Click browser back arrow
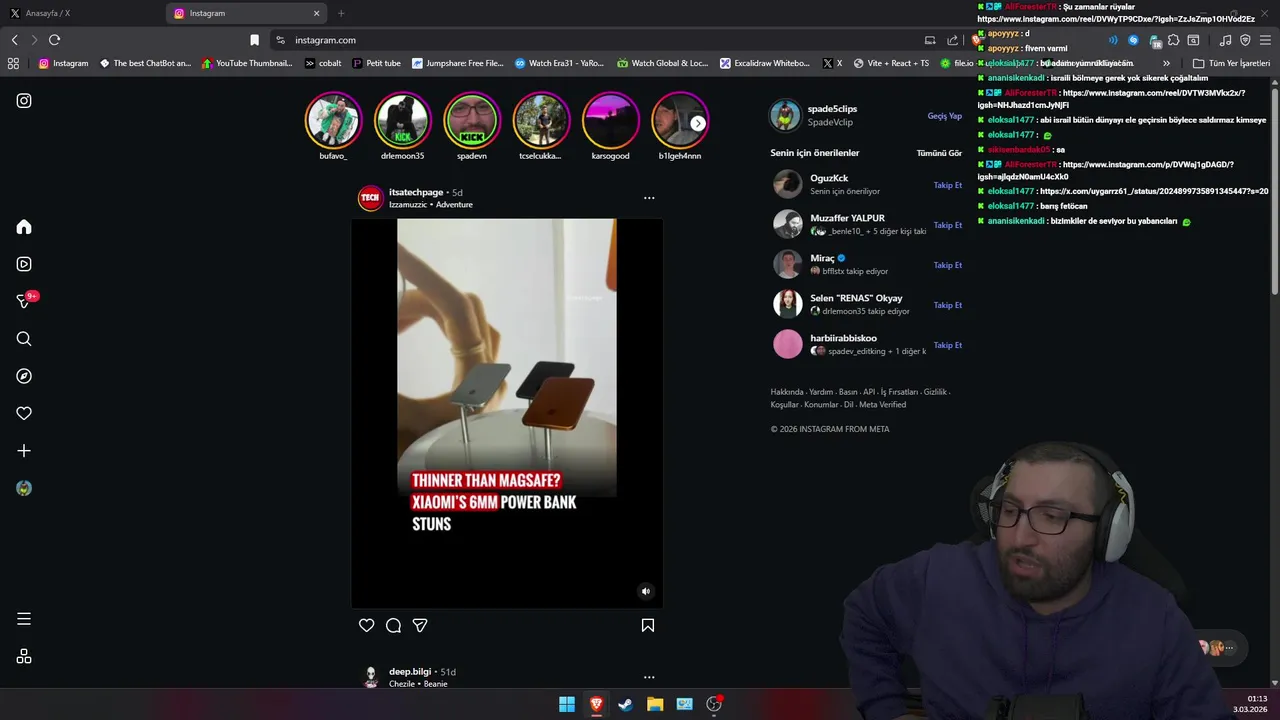Screen dimensions: 1280x720 pos(14,40)
